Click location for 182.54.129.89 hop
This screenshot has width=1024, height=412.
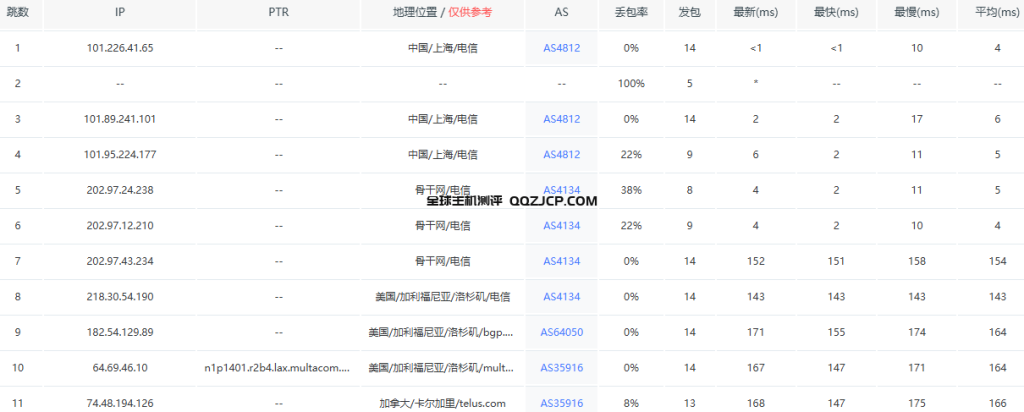coord(442,332)
